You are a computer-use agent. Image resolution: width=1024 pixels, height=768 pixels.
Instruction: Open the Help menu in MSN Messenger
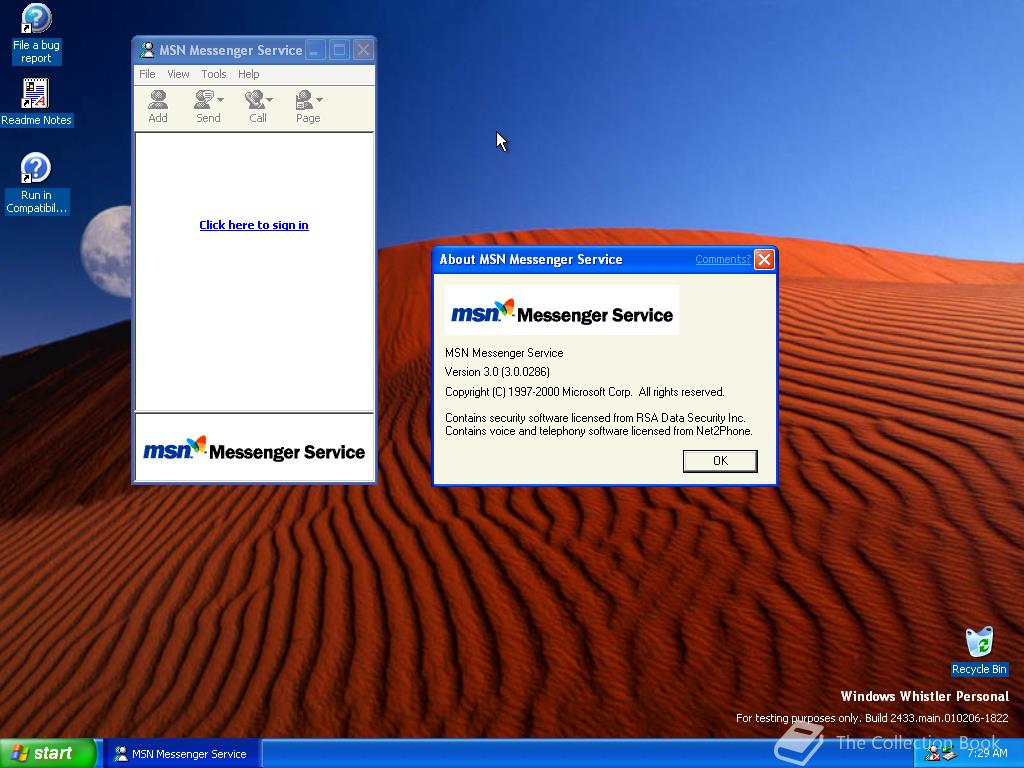248,74
